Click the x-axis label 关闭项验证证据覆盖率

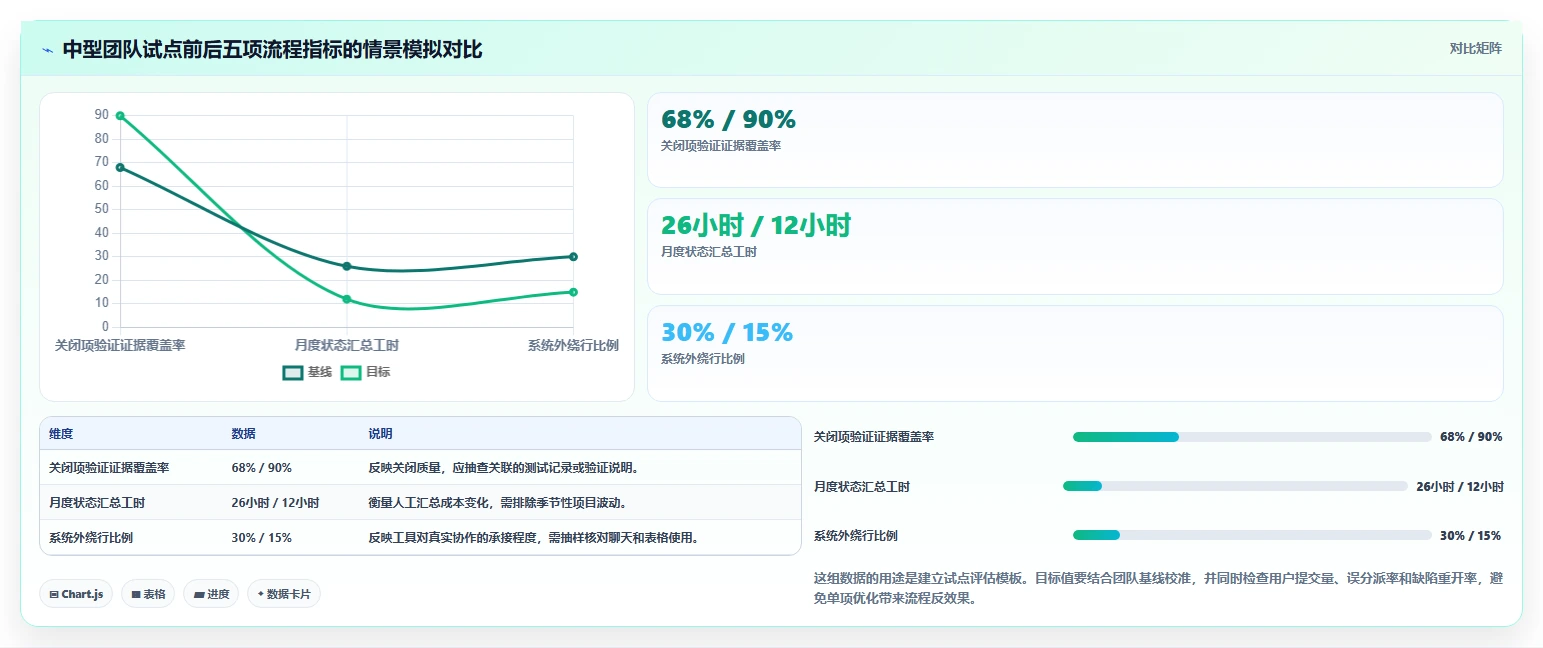(x=120, y=345)
